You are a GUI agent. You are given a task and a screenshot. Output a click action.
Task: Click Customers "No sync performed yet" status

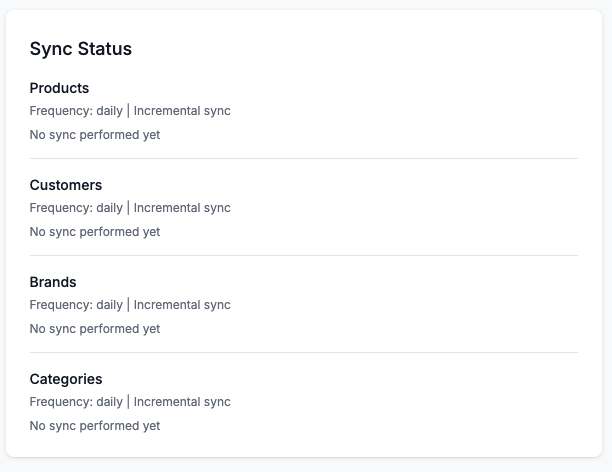[x=95, y=232]
